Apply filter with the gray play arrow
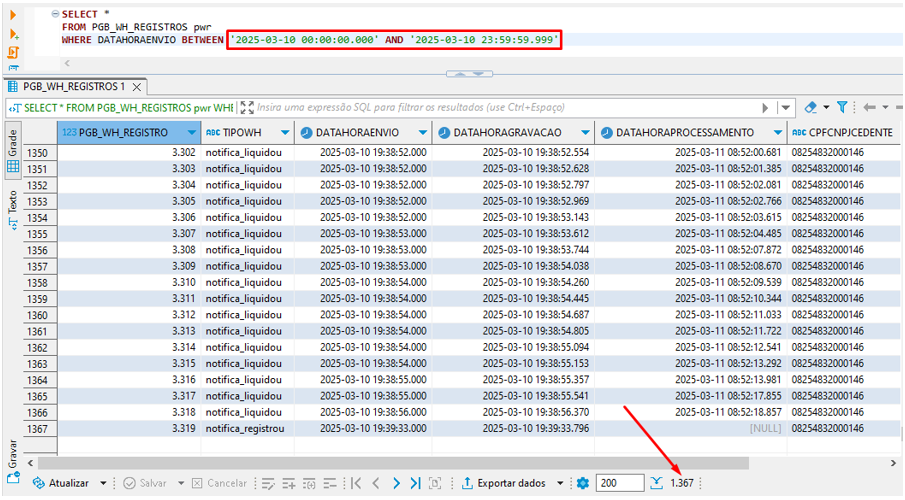This screenshot has width=905, height=500. [765, 108]
